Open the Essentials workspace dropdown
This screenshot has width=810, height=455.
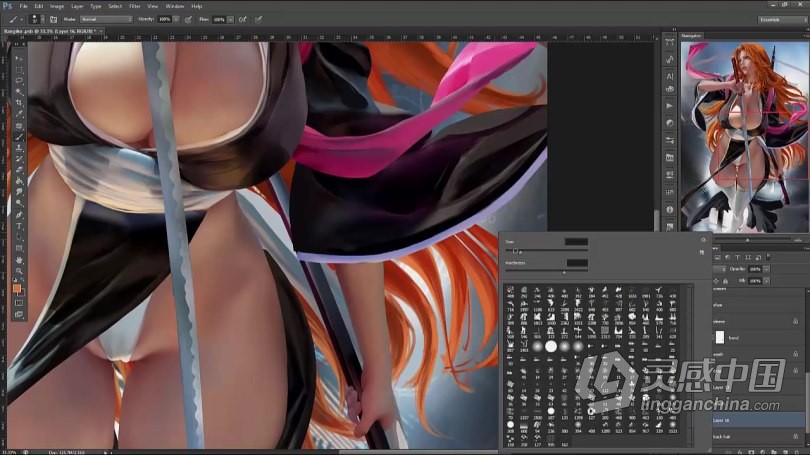tap(782, 20)
